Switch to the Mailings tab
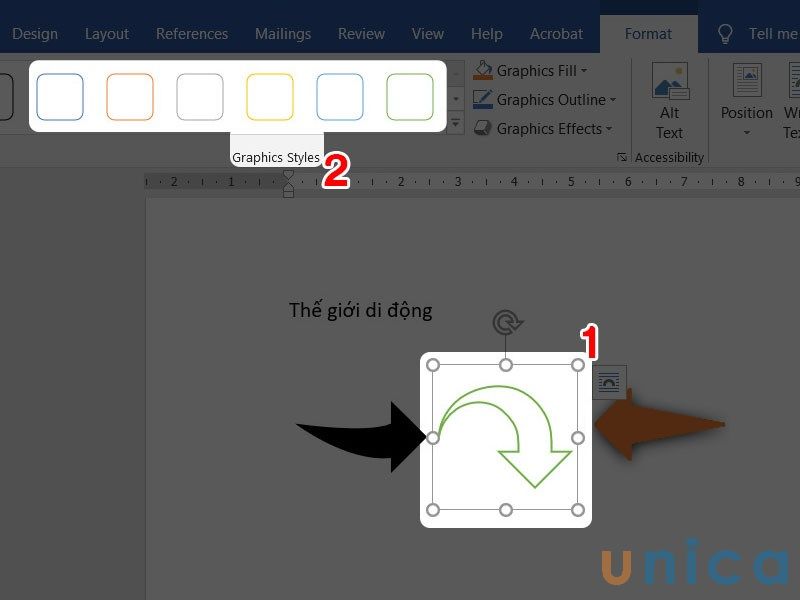The image size is (800, 600). point(283,34)
